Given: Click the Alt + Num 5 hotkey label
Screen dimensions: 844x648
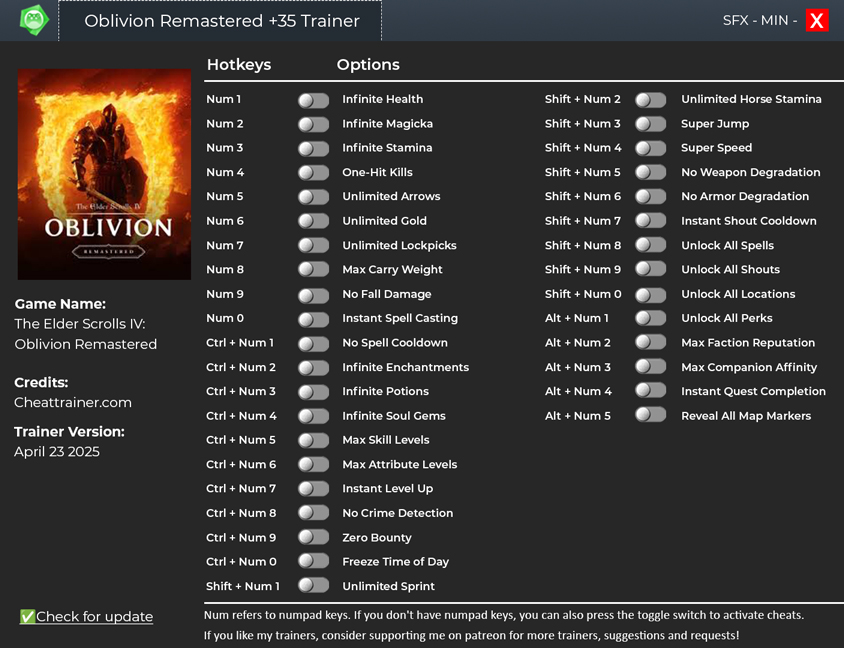Looking at the screenshot, I should (x=578, y=416).
